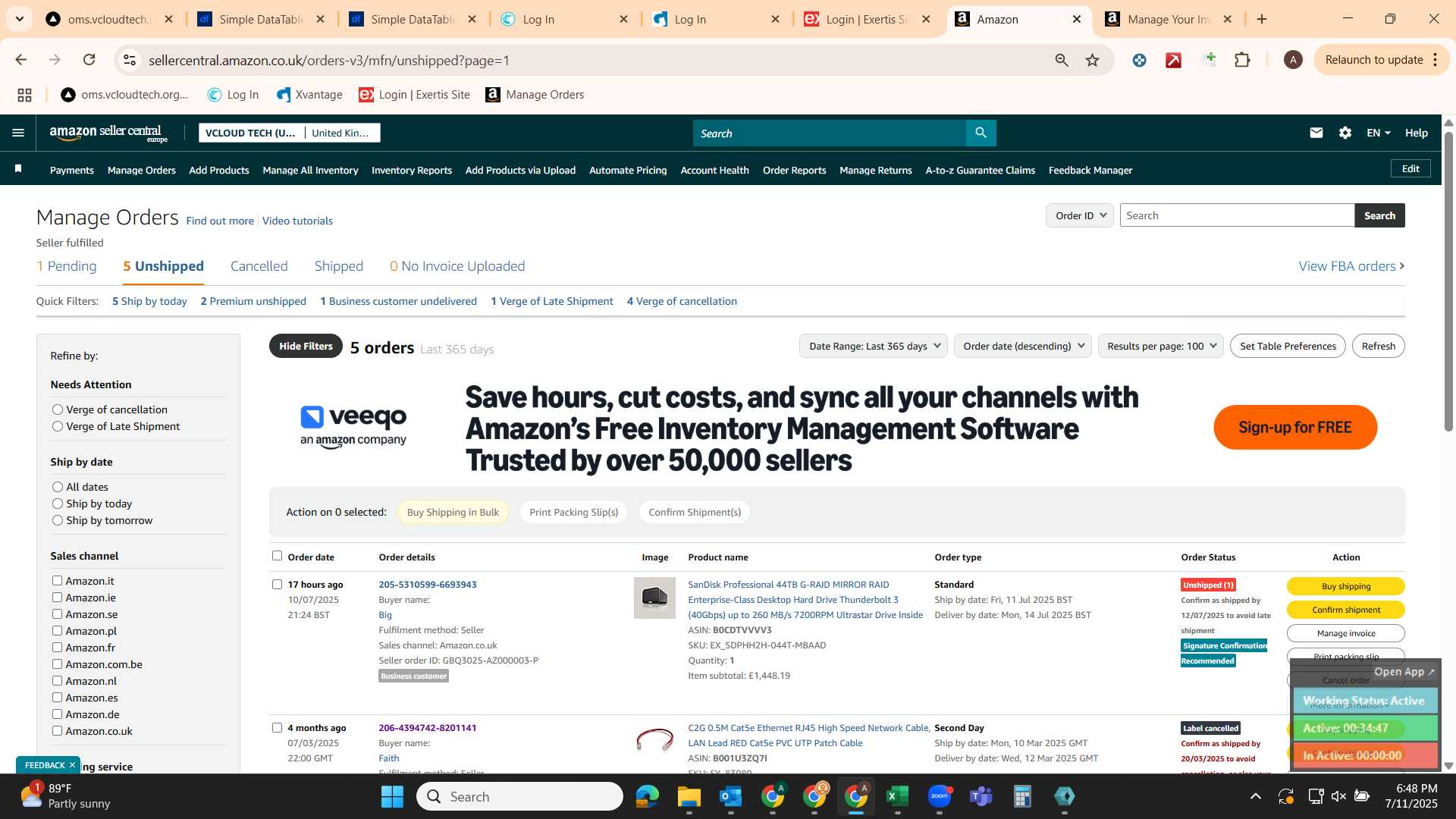The width and height of the screenshot is (1456, 819).
Task: Select Ship by today radio option
Action: tap(57, 504)
